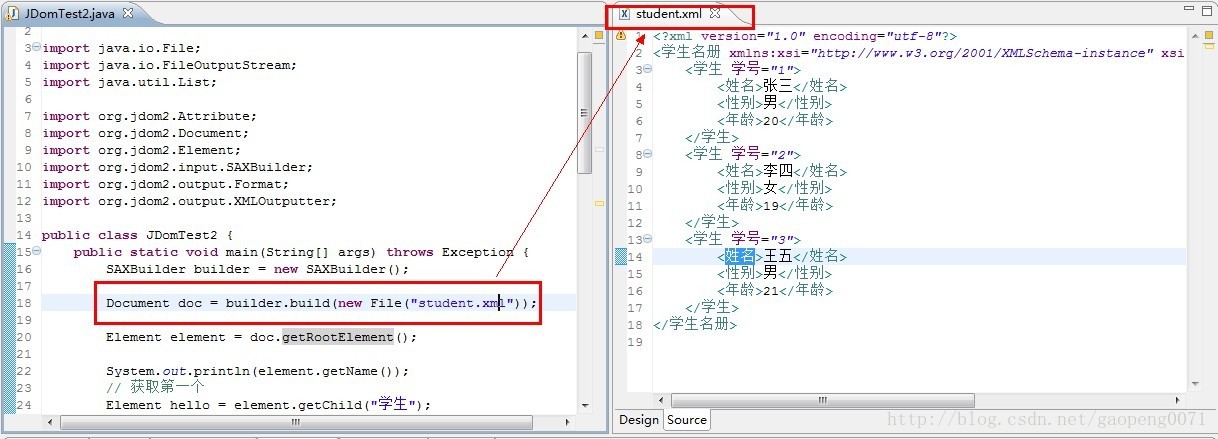Click the '<年龄>19</年龄>' line

(x=775, y=206)
